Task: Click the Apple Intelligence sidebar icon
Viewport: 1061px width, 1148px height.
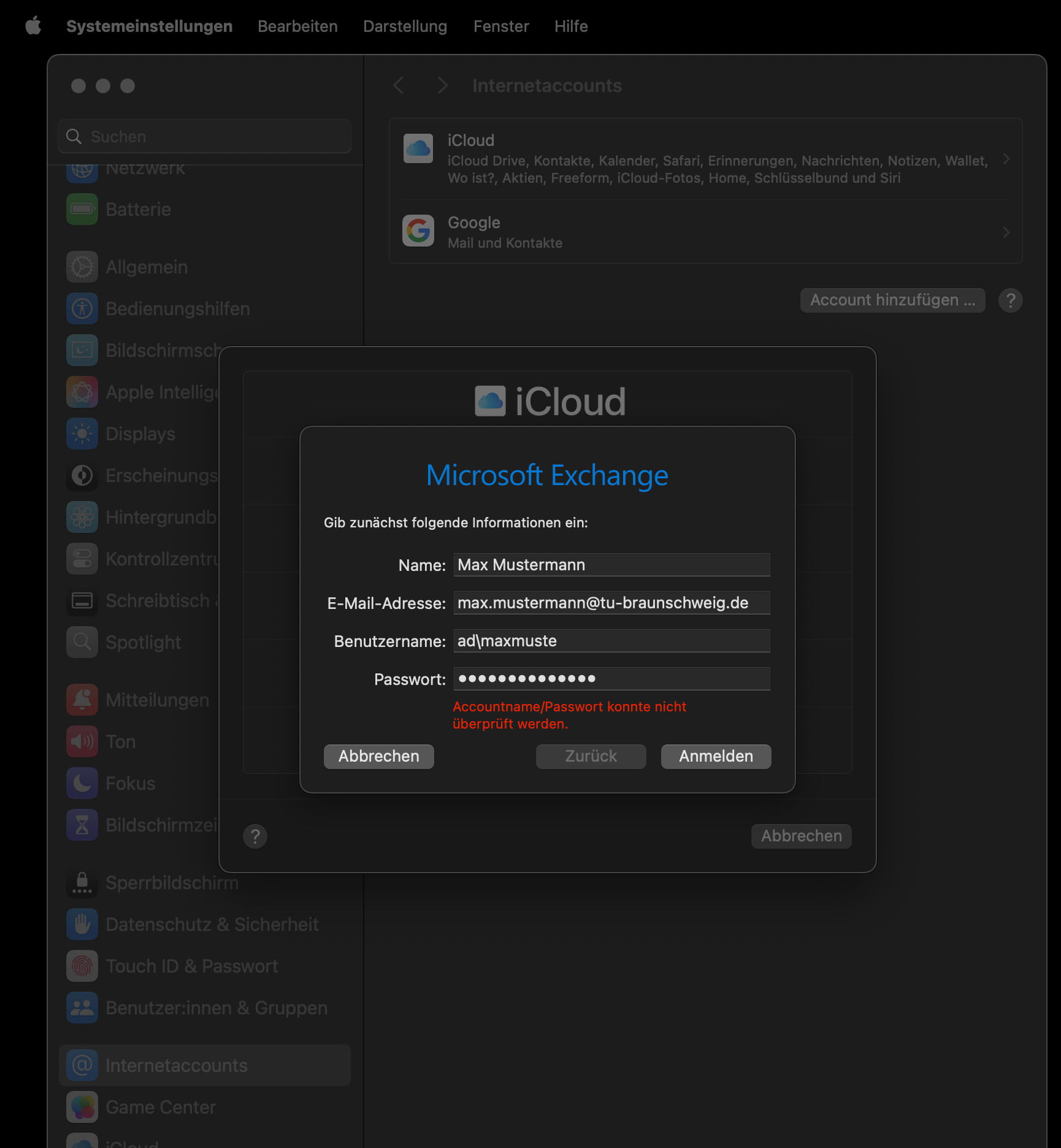Action: [x=82, y=392]
